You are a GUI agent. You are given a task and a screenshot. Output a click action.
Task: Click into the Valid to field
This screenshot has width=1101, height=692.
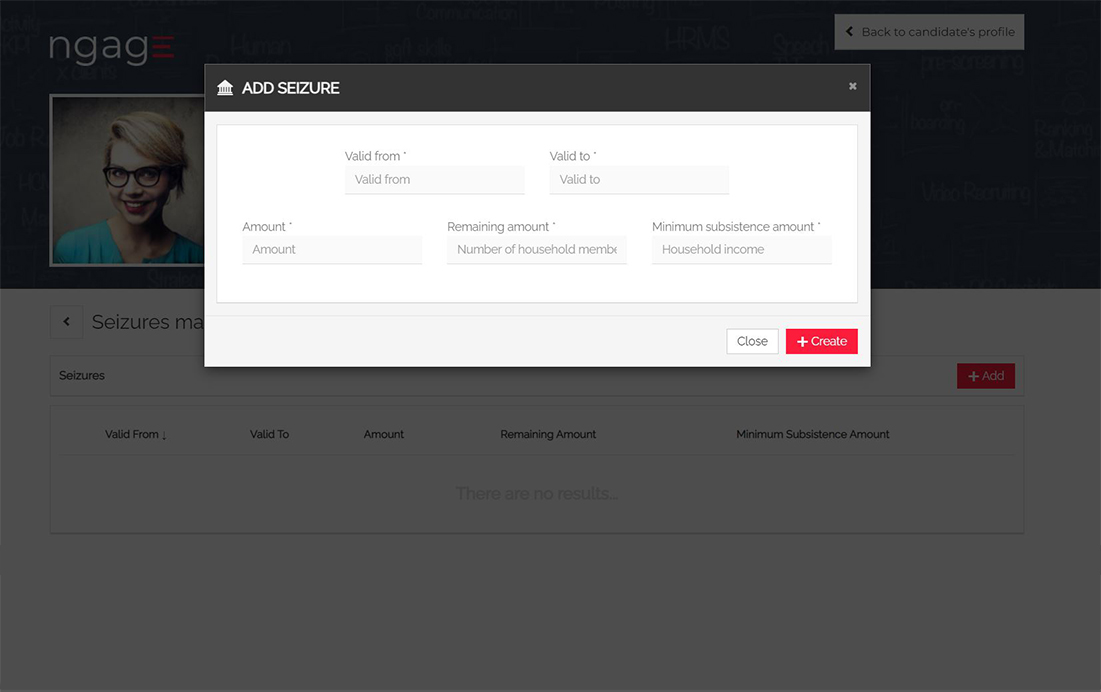click(638, 180)
